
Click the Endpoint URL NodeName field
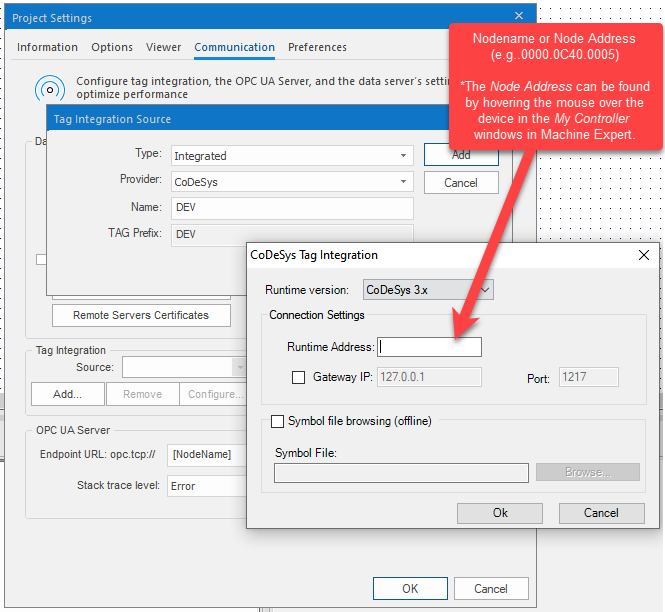click(207, 455)
